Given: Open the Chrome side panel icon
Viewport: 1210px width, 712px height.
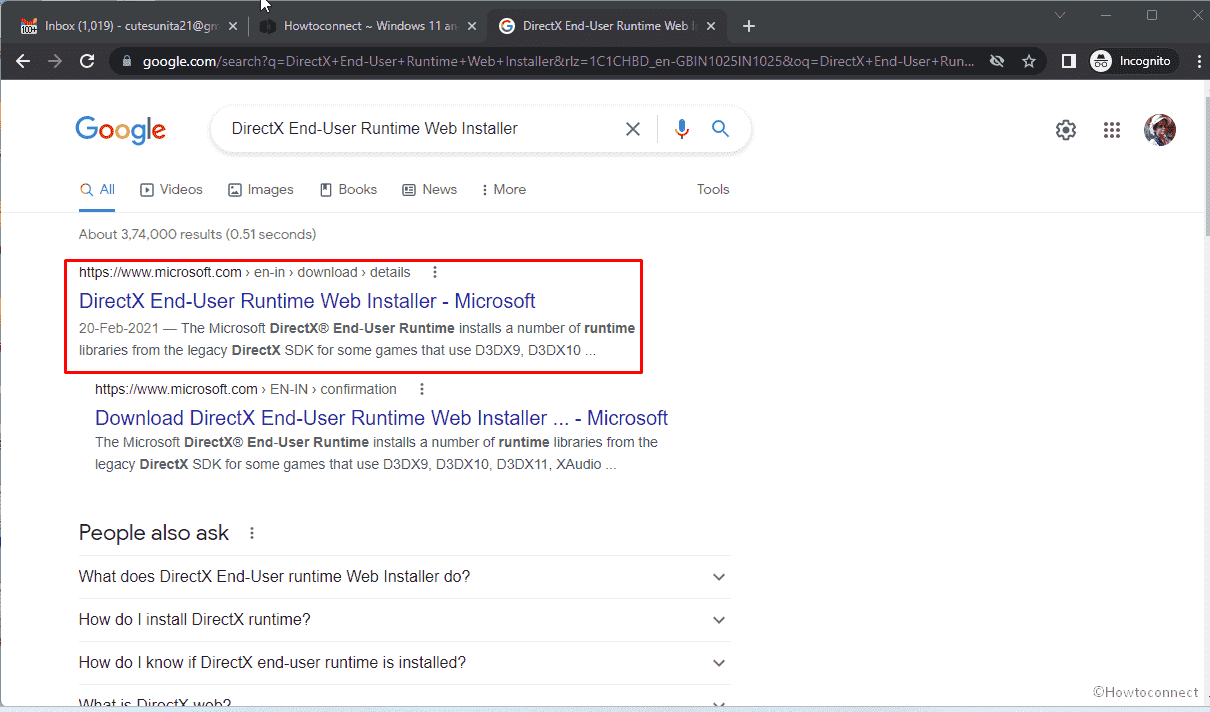Looking at the screenshot, I should 1068,61.
